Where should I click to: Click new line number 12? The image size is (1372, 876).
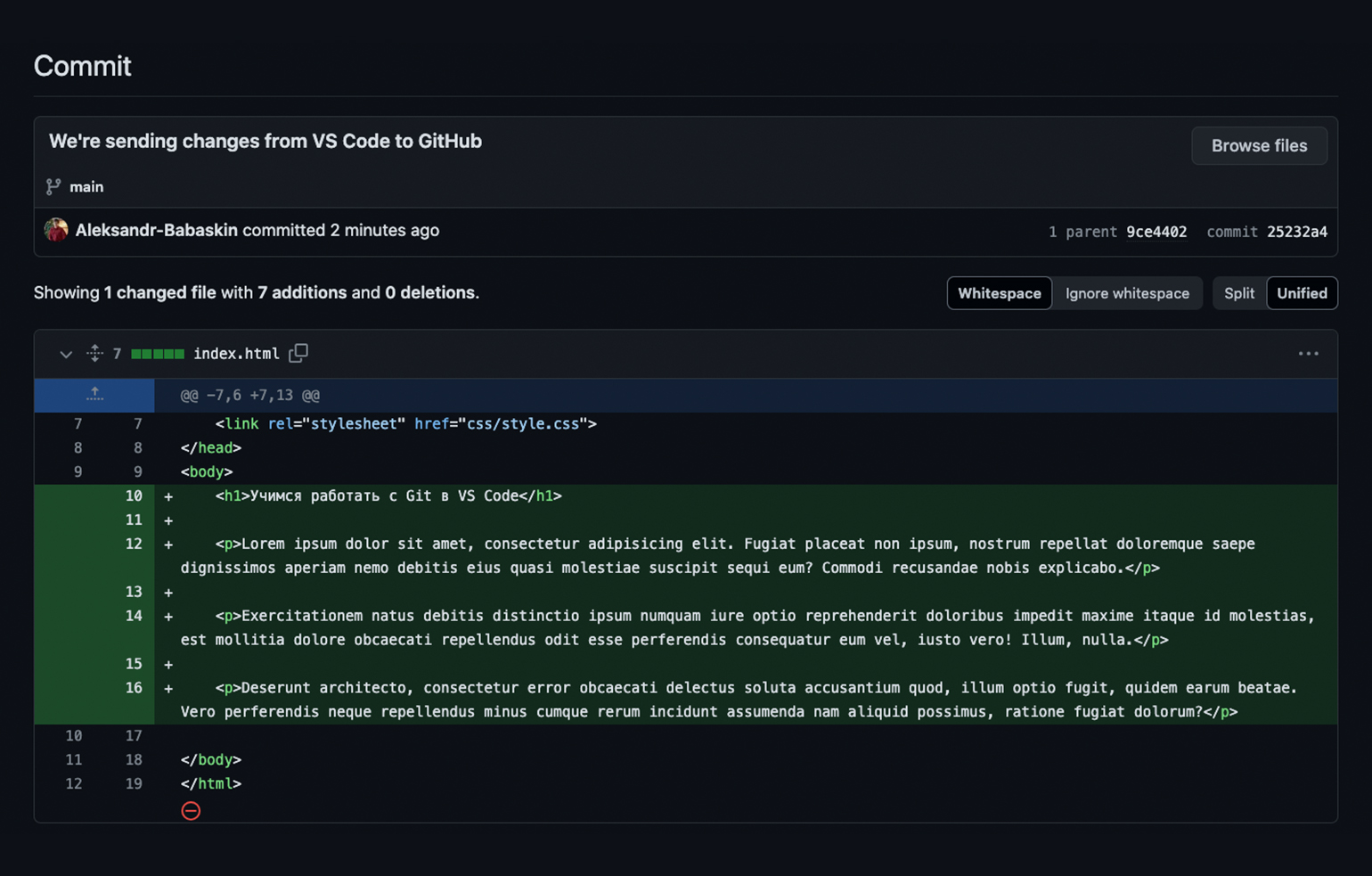tap(134, 544)
